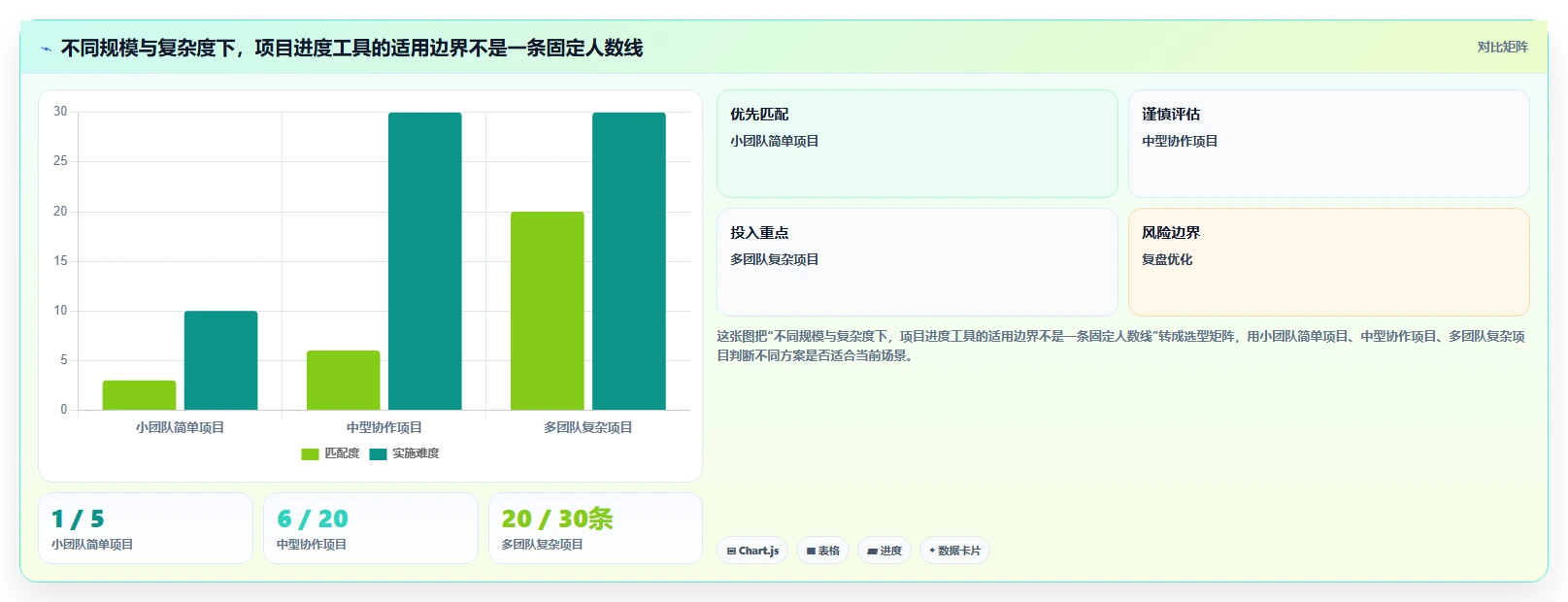
Task: Click the 6 / 20 stat value
Action: click(312, 519)
